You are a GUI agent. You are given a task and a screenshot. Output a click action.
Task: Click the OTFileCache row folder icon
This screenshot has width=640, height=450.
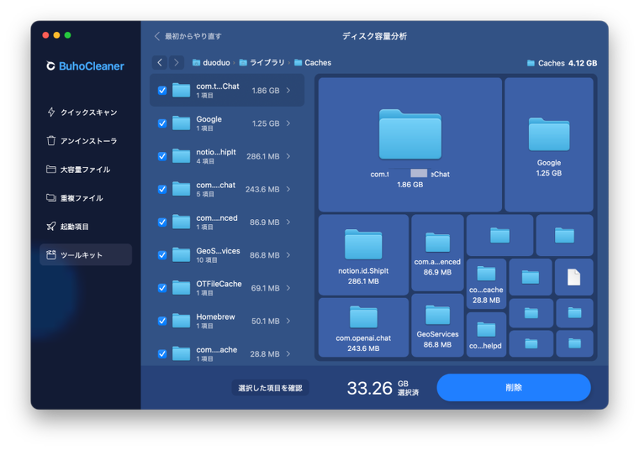pyautogui.click(x=181, y=288)
